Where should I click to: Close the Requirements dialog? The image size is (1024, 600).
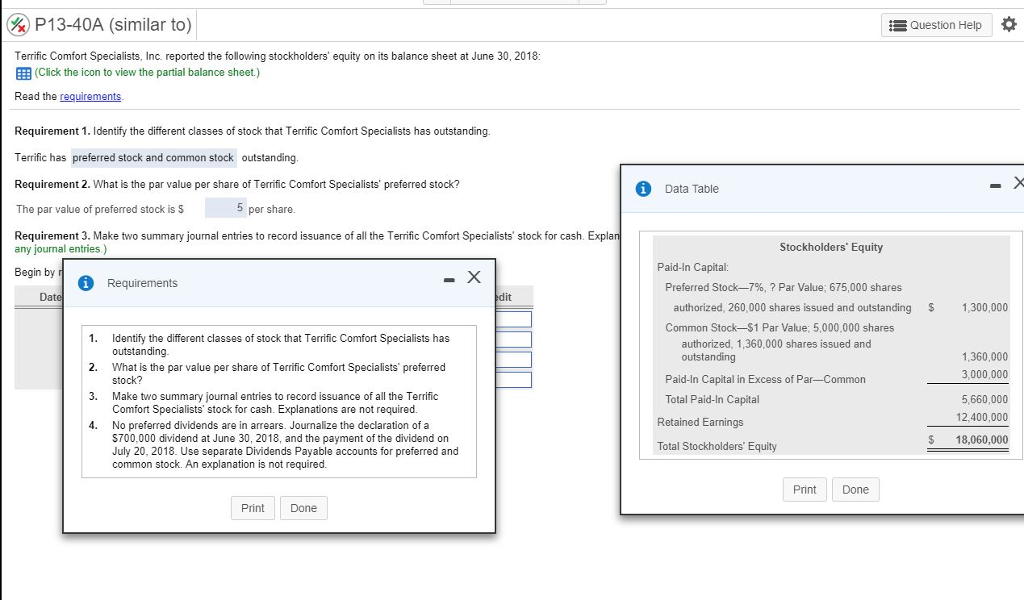(x=474, y=277)
